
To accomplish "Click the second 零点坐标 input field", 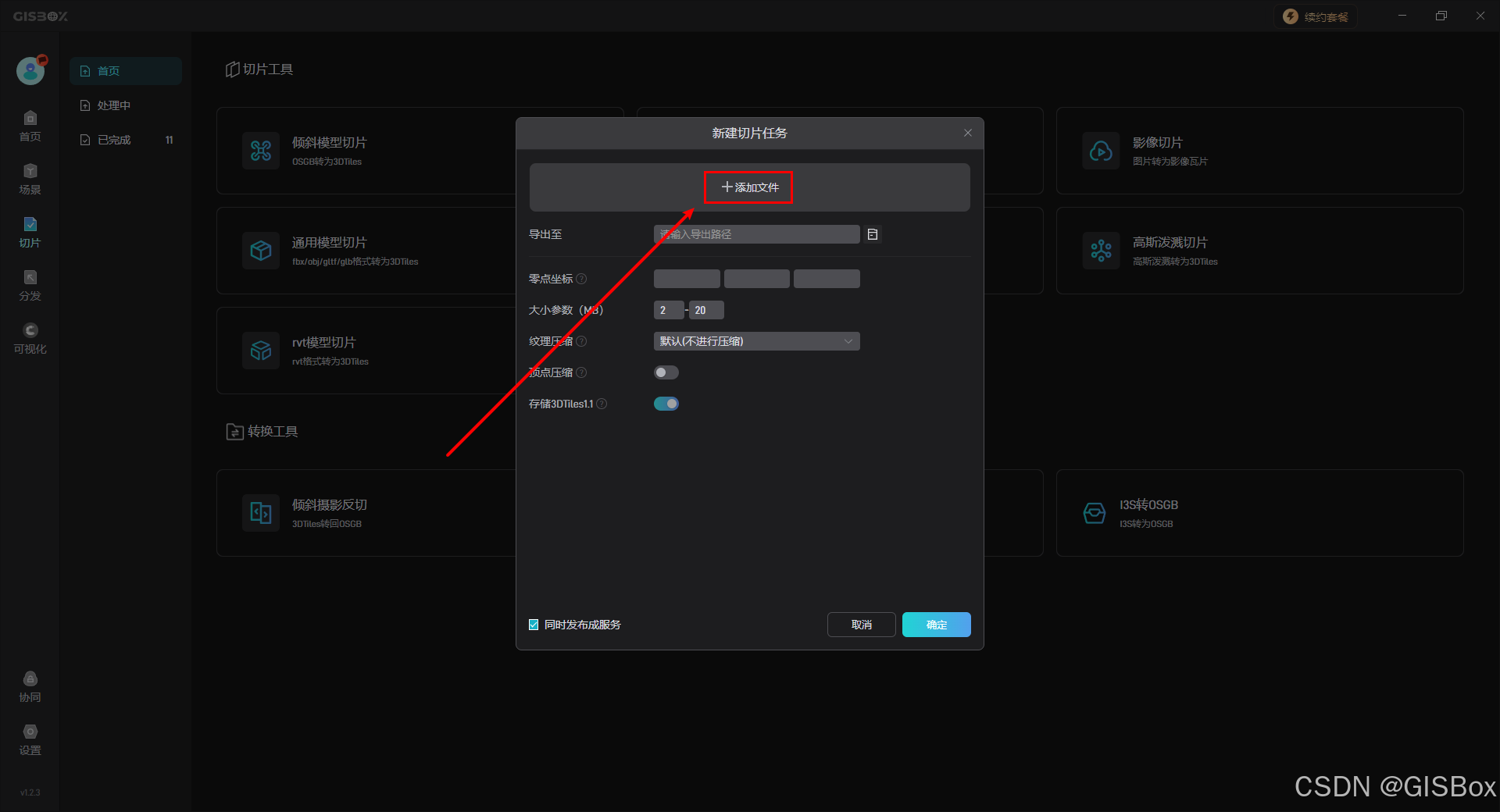I will click(x=757, y=279).
